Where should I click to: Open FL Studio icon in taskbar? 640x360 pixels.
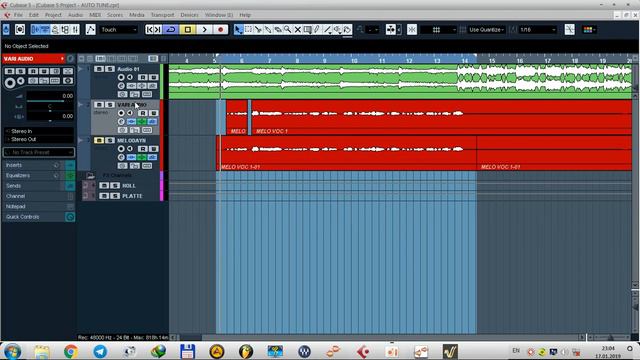[x=246, y=351]
